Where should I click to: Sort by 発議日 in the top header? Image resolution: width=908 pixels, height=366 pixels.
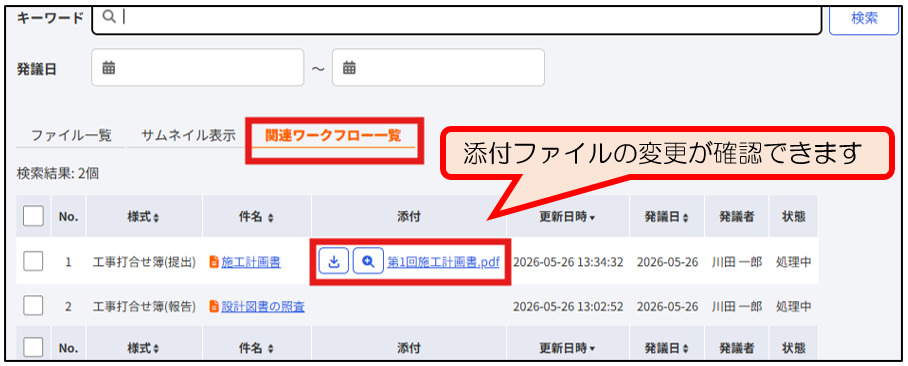click(x=667, y=217)
